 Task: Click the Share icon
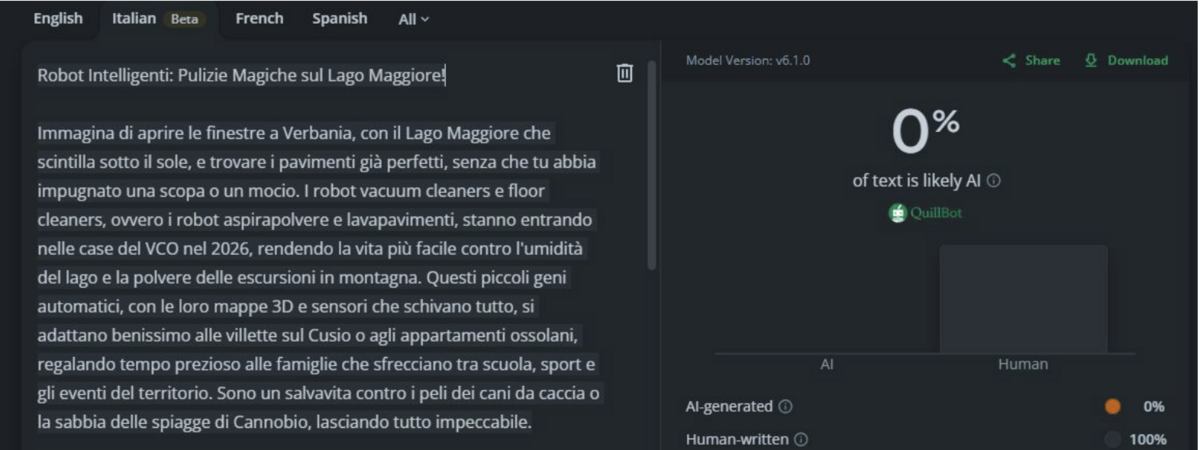pos(1010,61)
